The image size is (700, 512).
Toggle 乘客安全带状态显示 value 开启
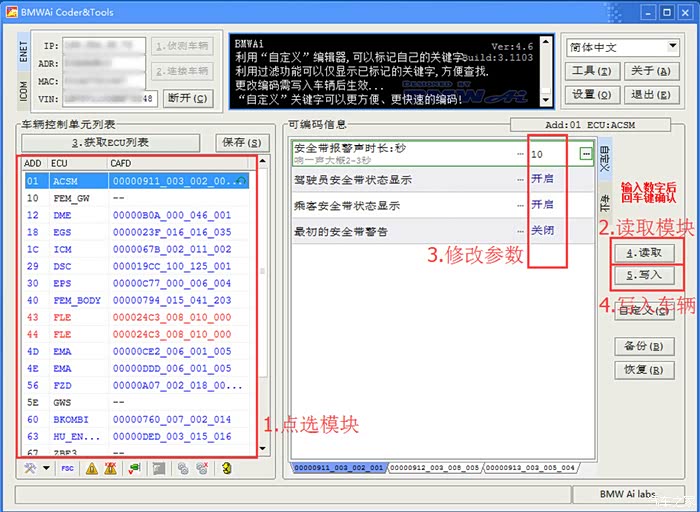pos(542,205)
